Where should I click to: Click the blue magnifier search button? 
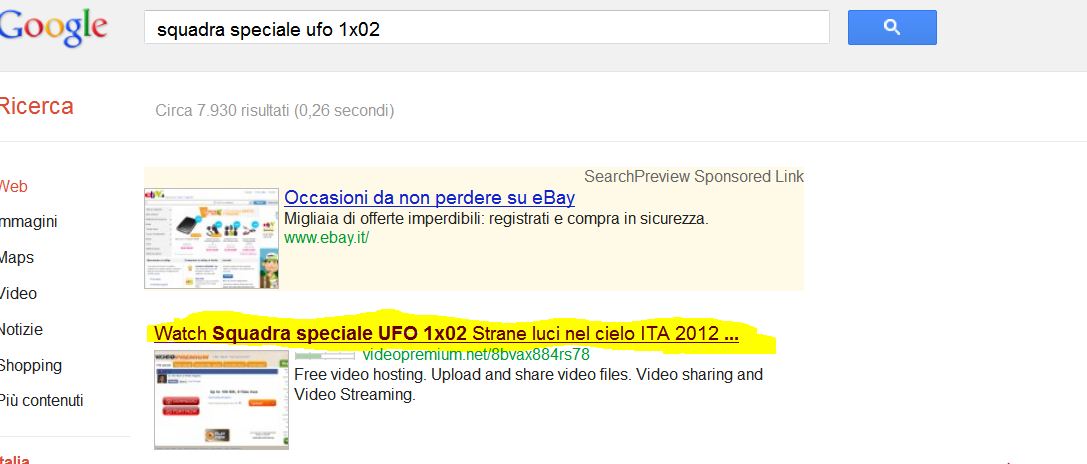click(892, 28)
